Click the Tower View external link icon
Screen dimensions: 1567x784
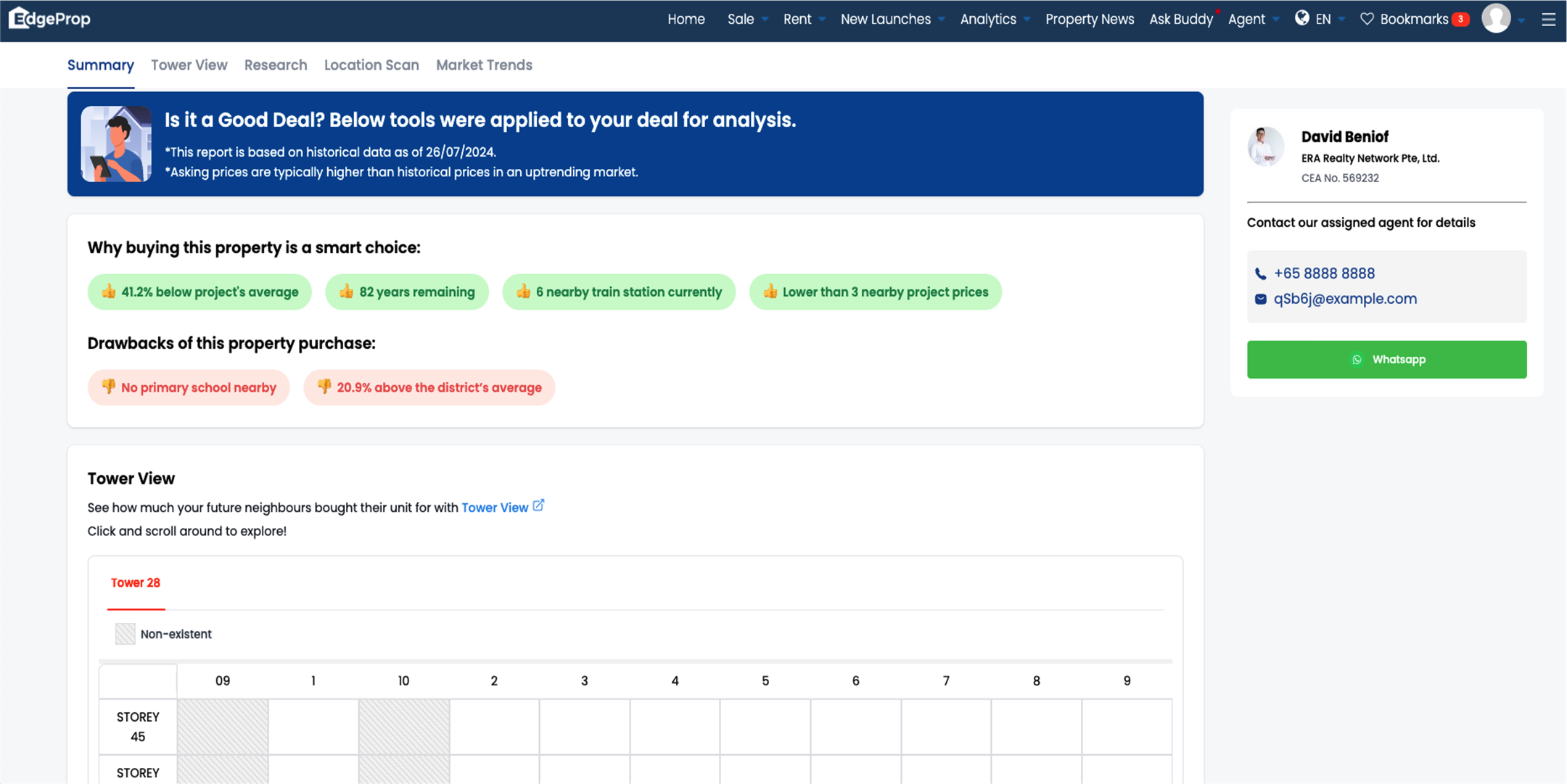(x=538, y=506)
